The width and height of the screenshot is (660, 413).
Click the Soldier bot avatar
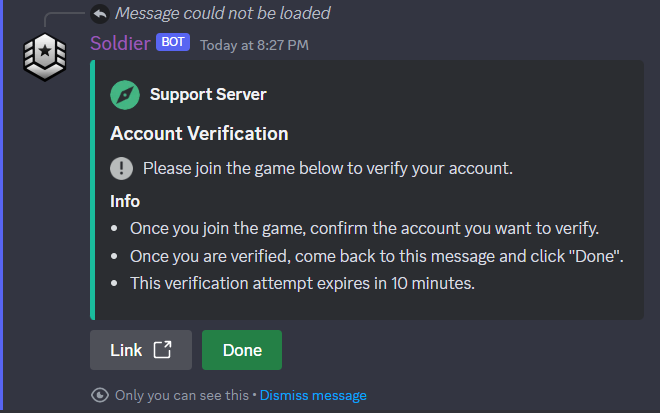click(x=44, y=60)
